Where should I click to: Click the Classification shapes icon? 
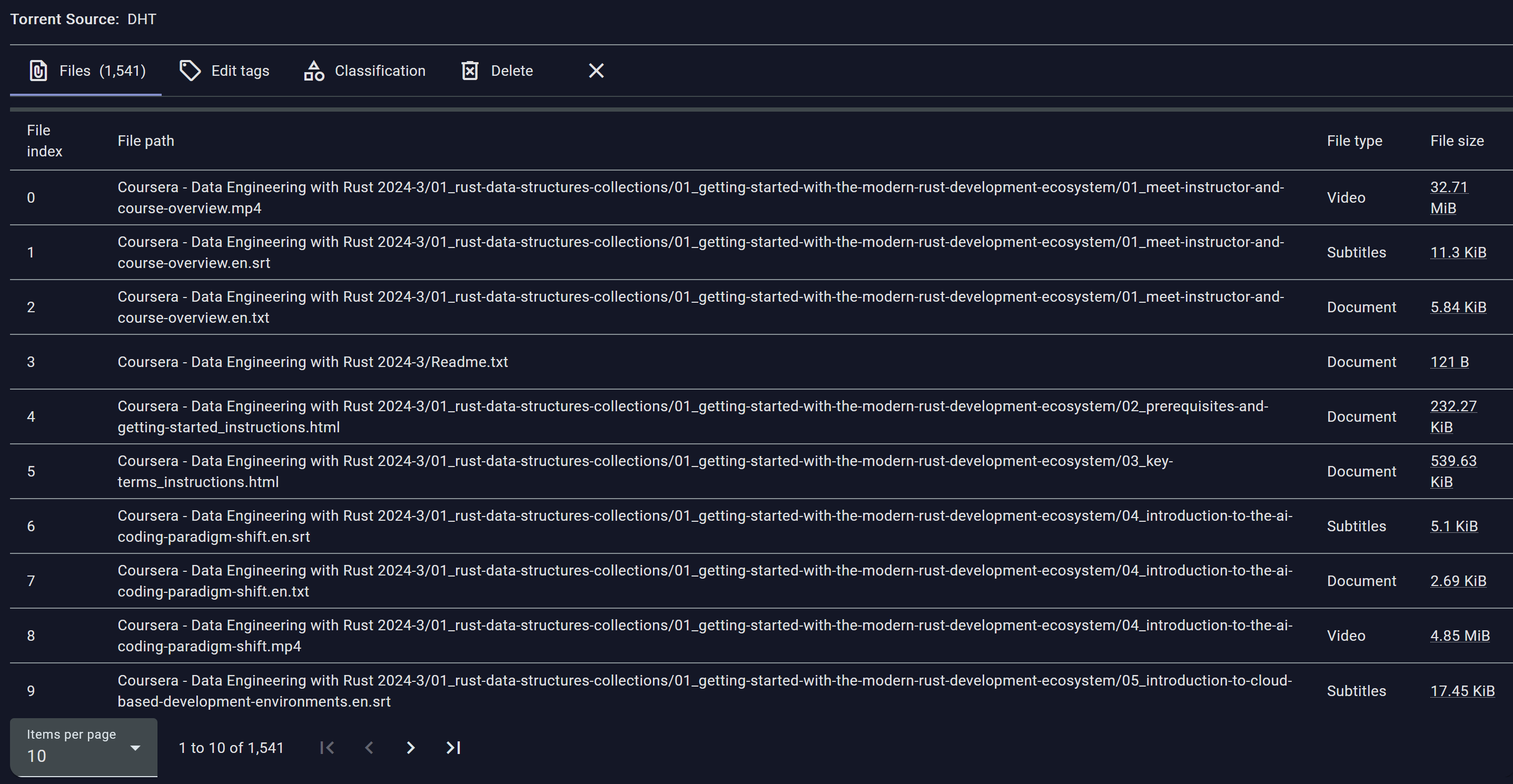click(x=314, y=71)
